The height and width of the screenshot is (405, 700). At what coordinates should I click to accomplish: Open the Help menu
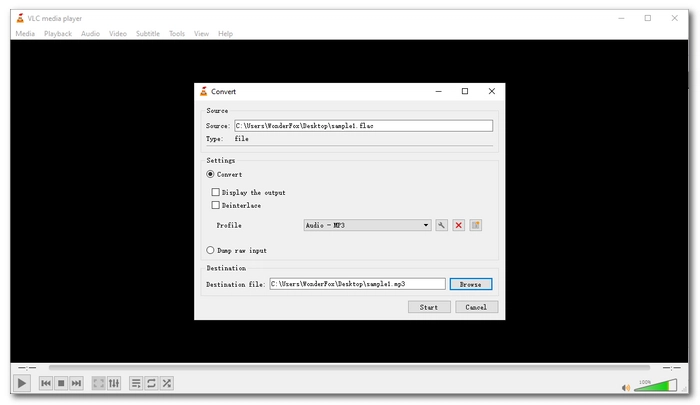(x=225, y=33)
